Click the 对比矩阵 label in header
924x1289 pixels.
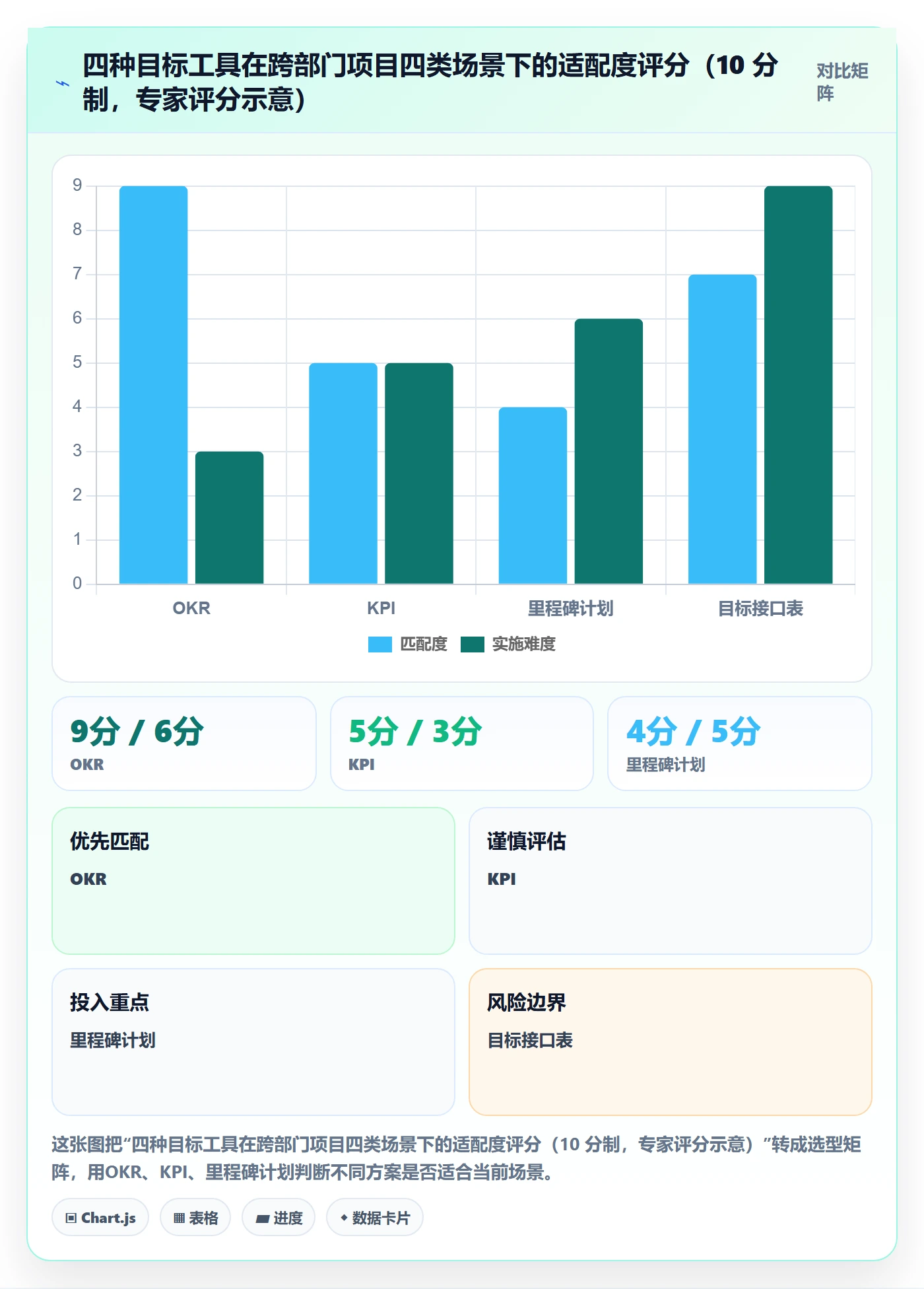click(842, 82)
